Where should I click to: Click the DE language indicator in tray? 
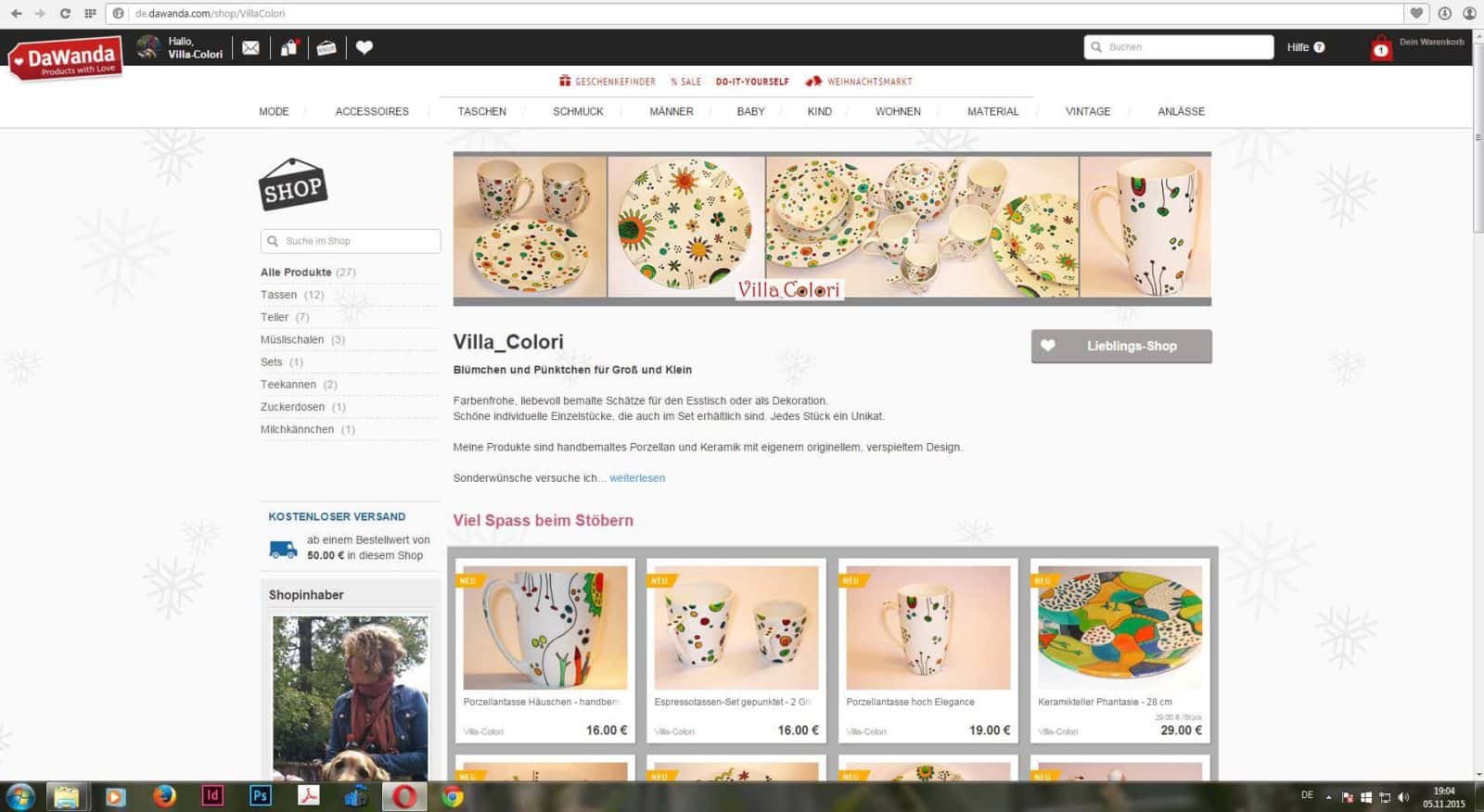pos(1307,795)
